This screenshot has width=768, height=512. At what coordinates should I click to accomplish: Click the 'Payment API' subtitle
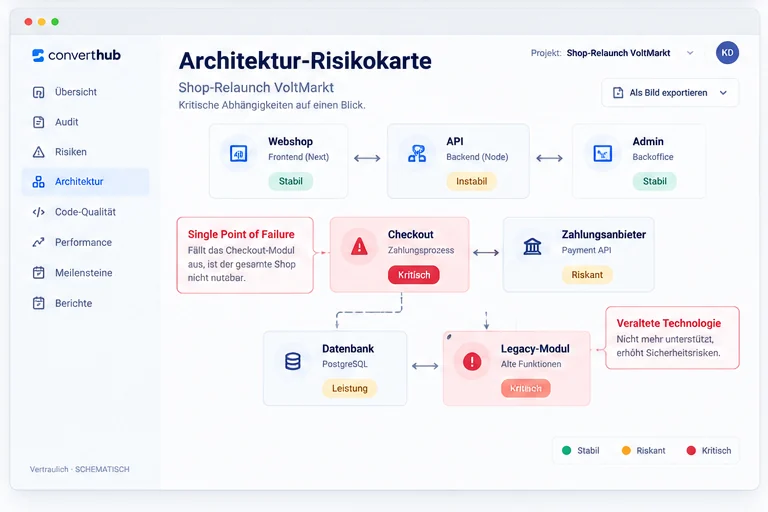tap(586, 250)
